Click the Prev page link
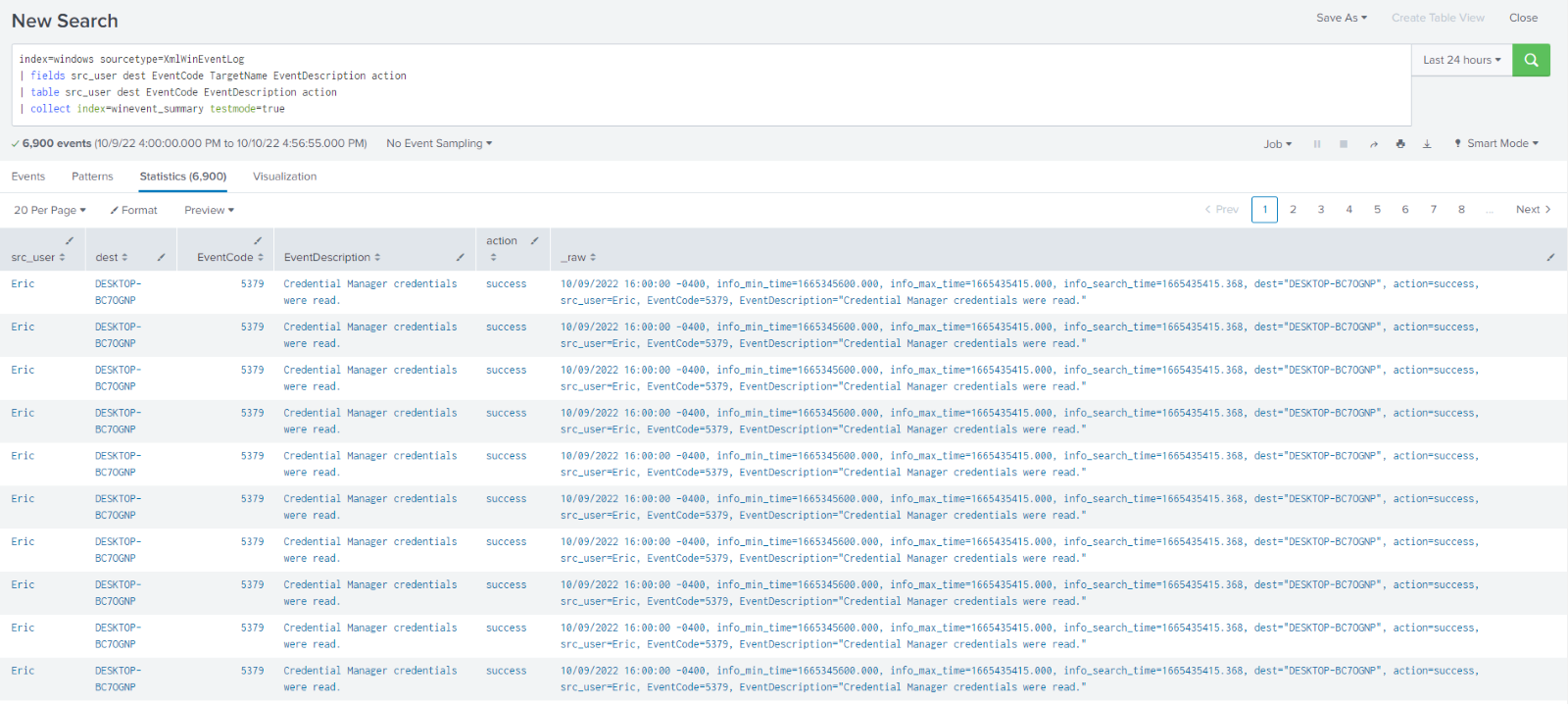 pyautogui.click(x=1222, y=210)
